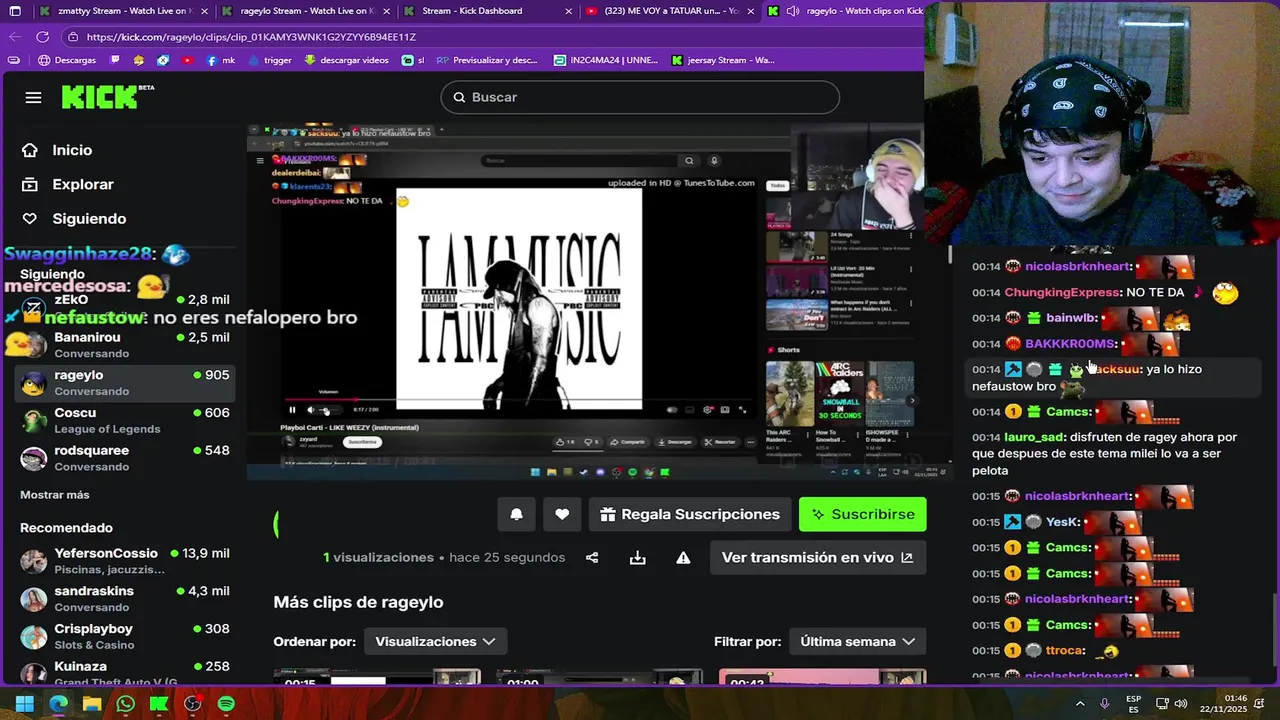Click the browser back arrow
Screen dimensions: 1280x720
[x=14, y=37]
